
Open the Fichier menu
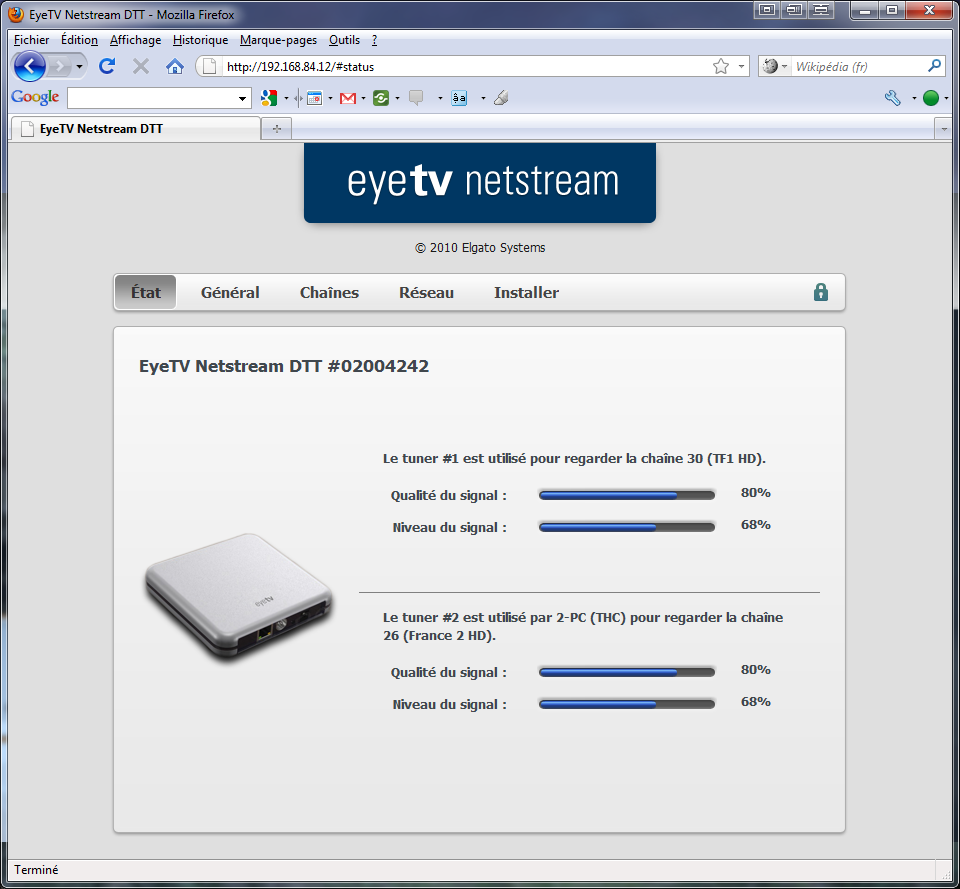(x=31, y=40)
